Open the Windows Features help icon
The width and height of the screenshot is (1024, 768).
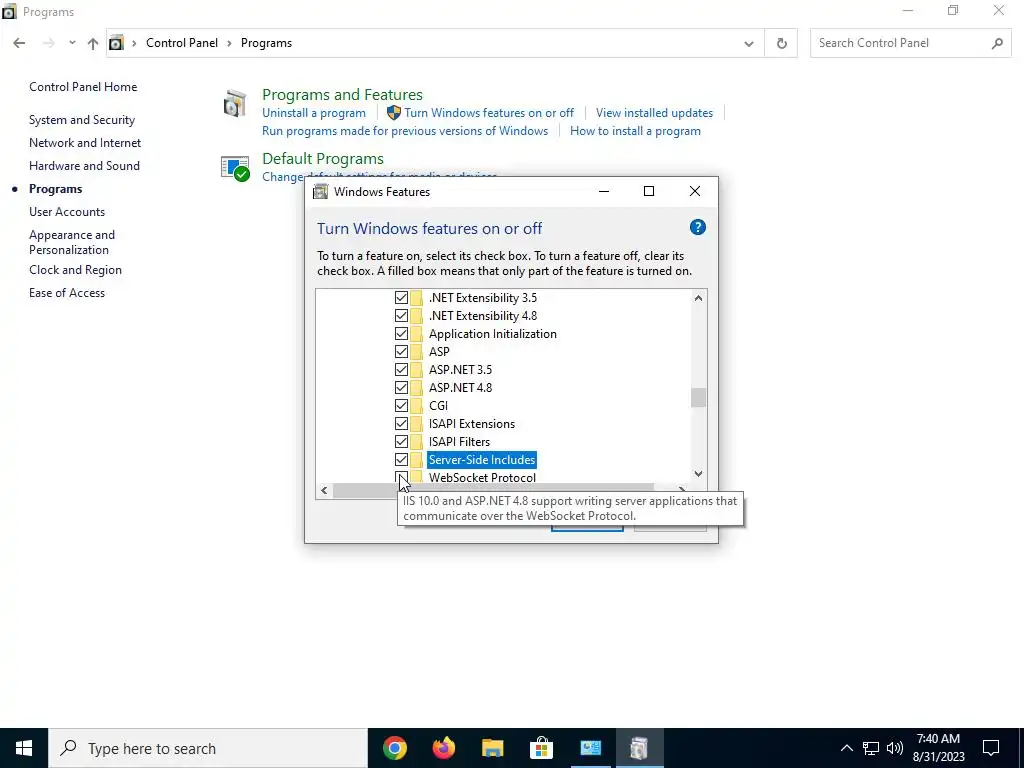tap(697, 227)
